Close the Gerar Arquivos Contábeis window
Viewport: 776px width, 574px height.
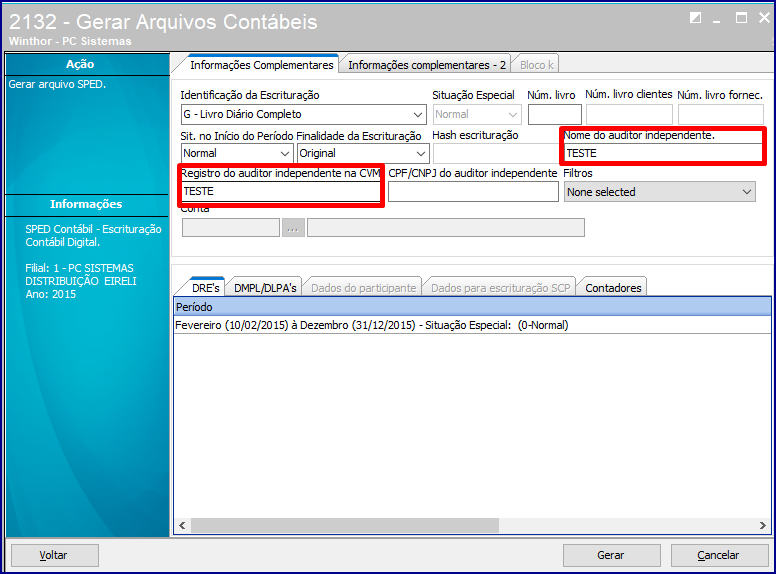point(764,18)
